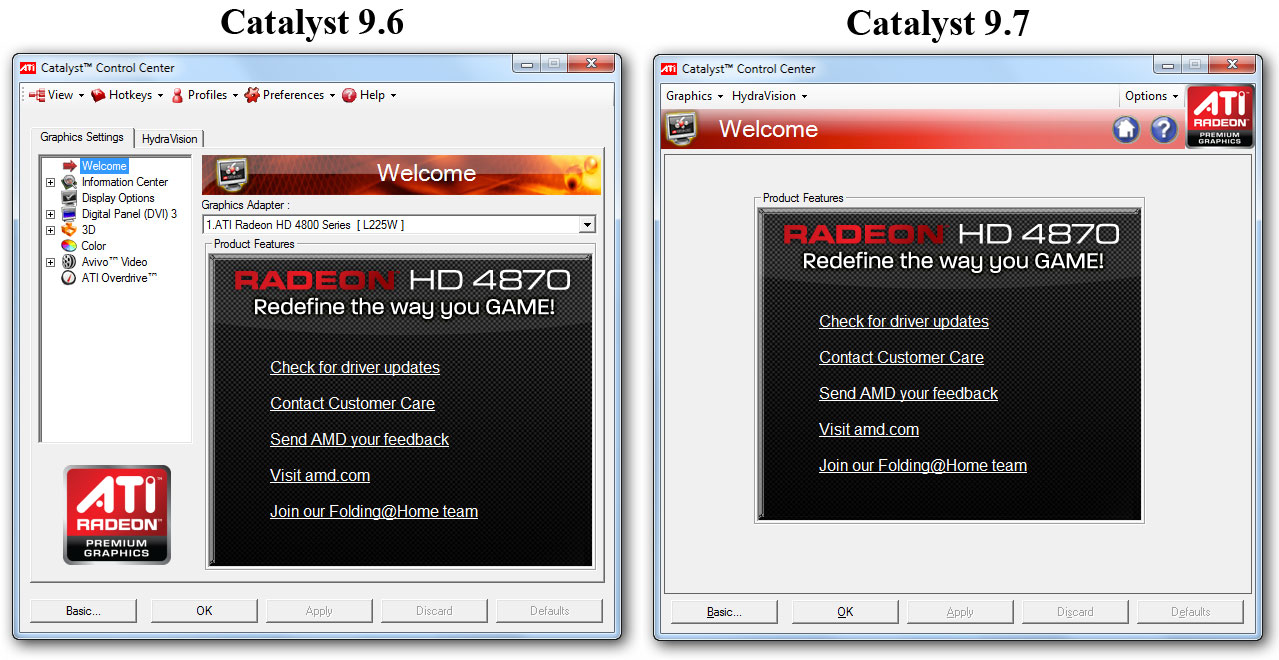The image size is (1279, 660).
Task: Click the red arrow Welcome icon
Action: coord(70,166)
